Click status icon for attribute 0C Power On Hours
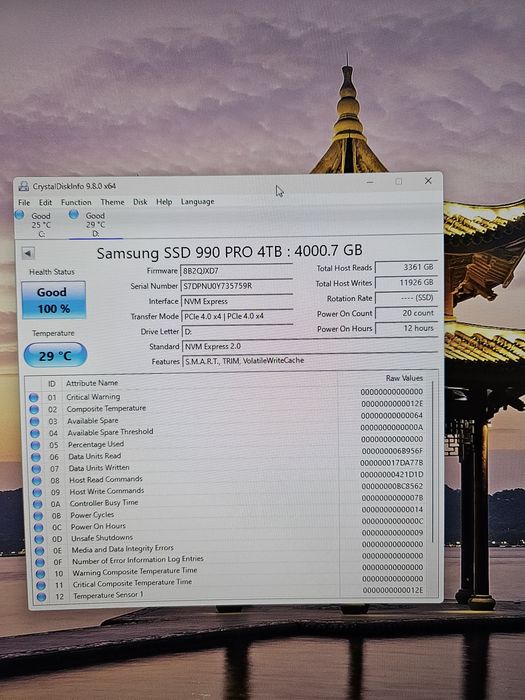The height and width of the screenshot is (700, 525). tap(38, 527)
